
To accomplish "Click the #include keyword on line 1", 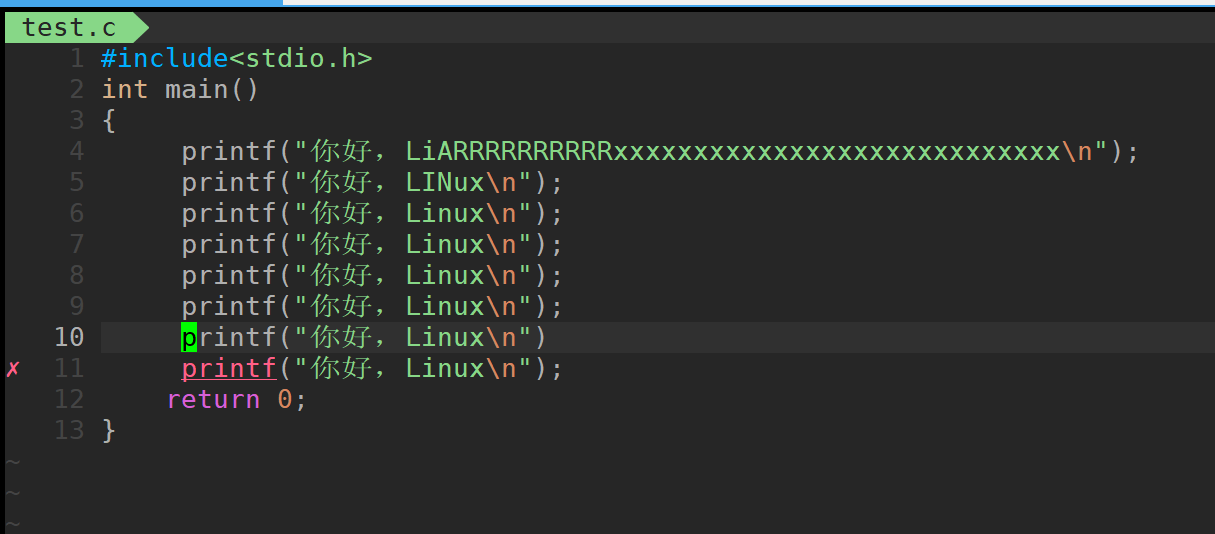I will coord(165,58).
